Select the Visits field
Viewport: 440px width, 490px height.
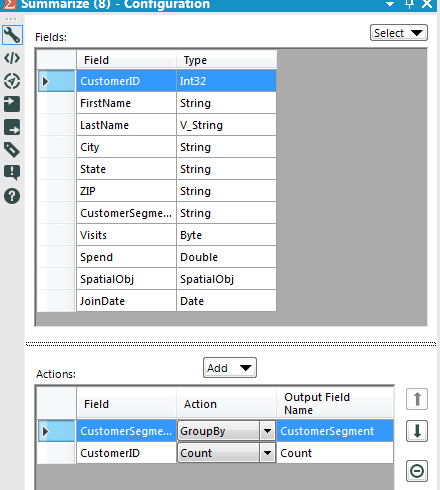click(126, 235)
